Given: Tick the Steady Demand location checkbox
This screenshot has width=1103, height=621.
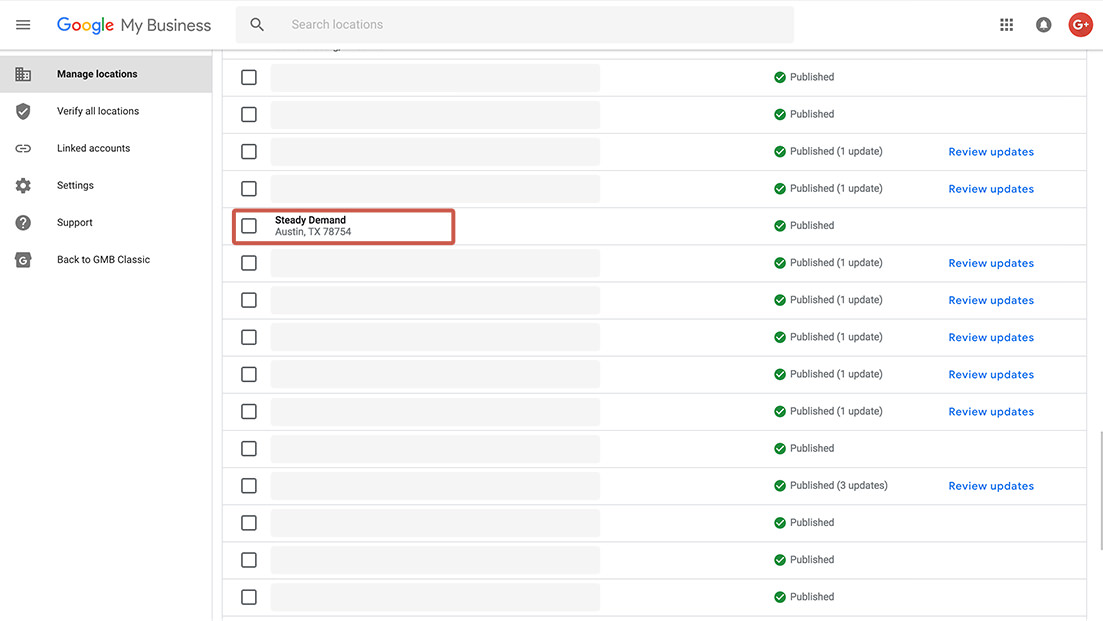Looking at the screenshot, I should (249, 226).
